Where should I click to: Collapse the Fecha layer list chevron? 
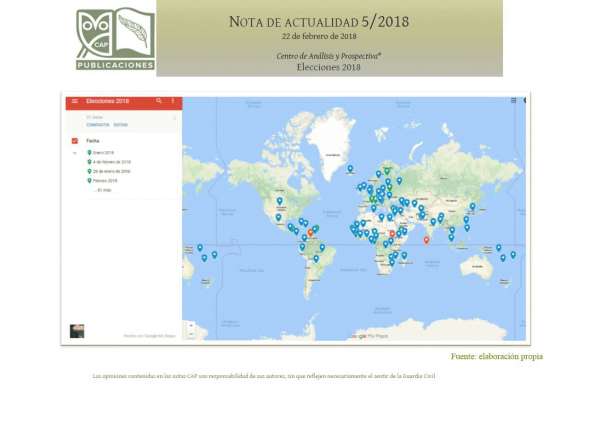click(x=75, y=153)
